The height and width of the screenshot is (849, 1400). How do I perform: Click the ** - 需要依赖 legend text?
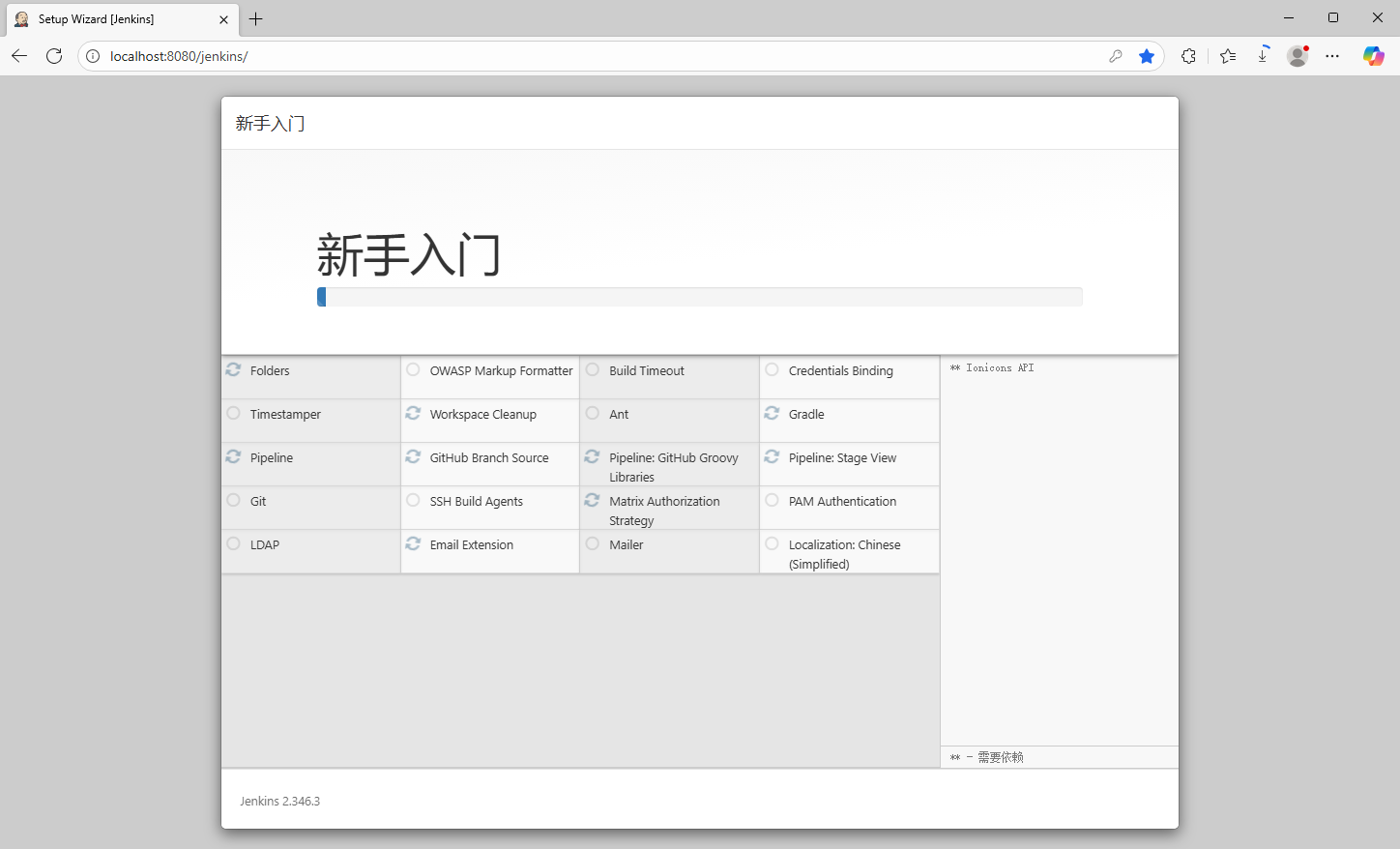986,757
